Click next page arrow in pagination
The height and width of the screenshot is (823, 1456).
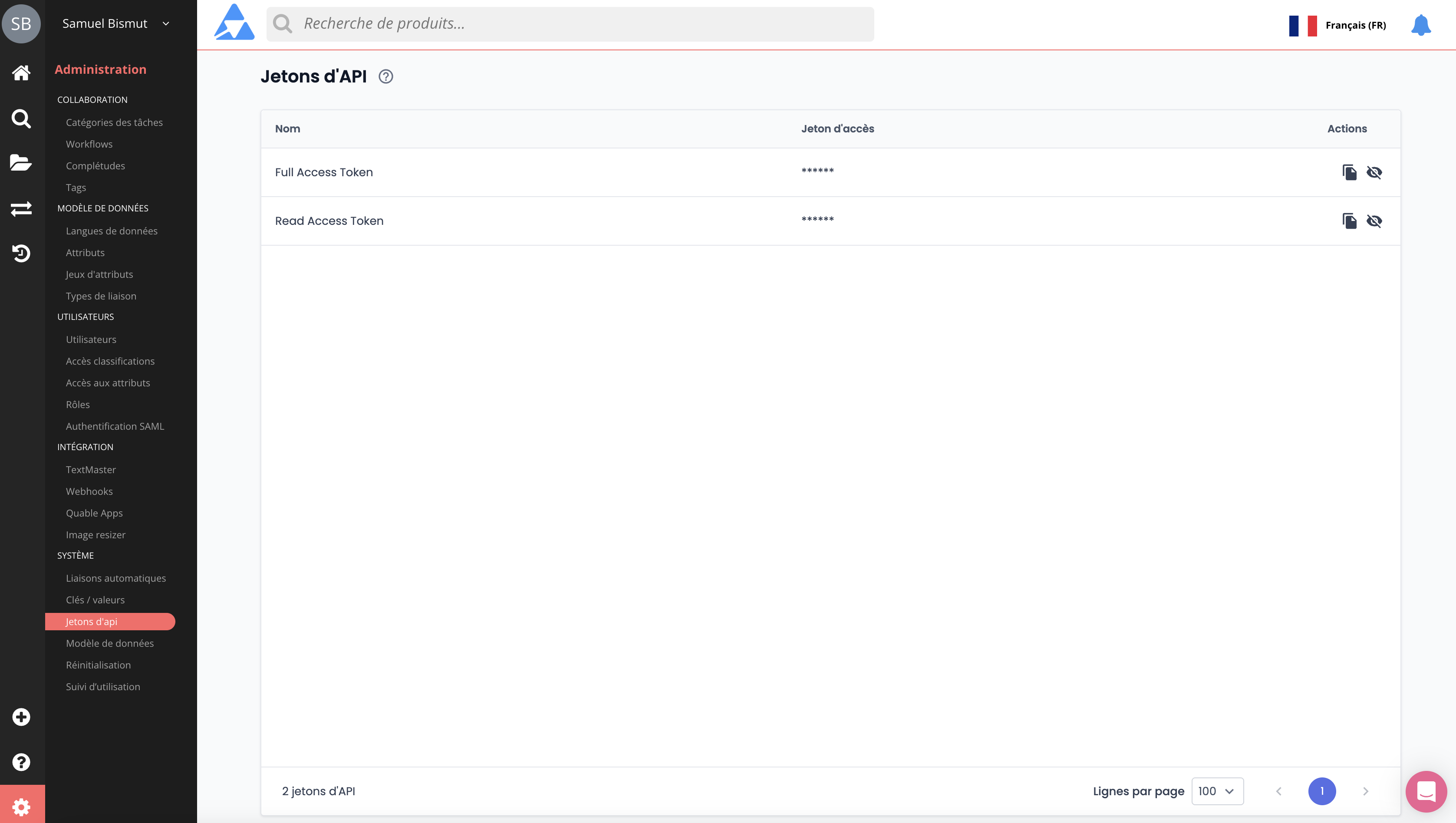pos(1366,791)
